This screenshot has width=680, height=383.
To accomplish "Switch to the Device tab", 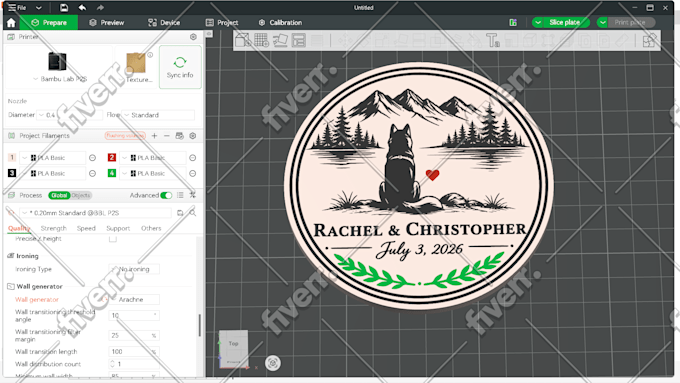I will pyautogui.click(x=164, y=23).
